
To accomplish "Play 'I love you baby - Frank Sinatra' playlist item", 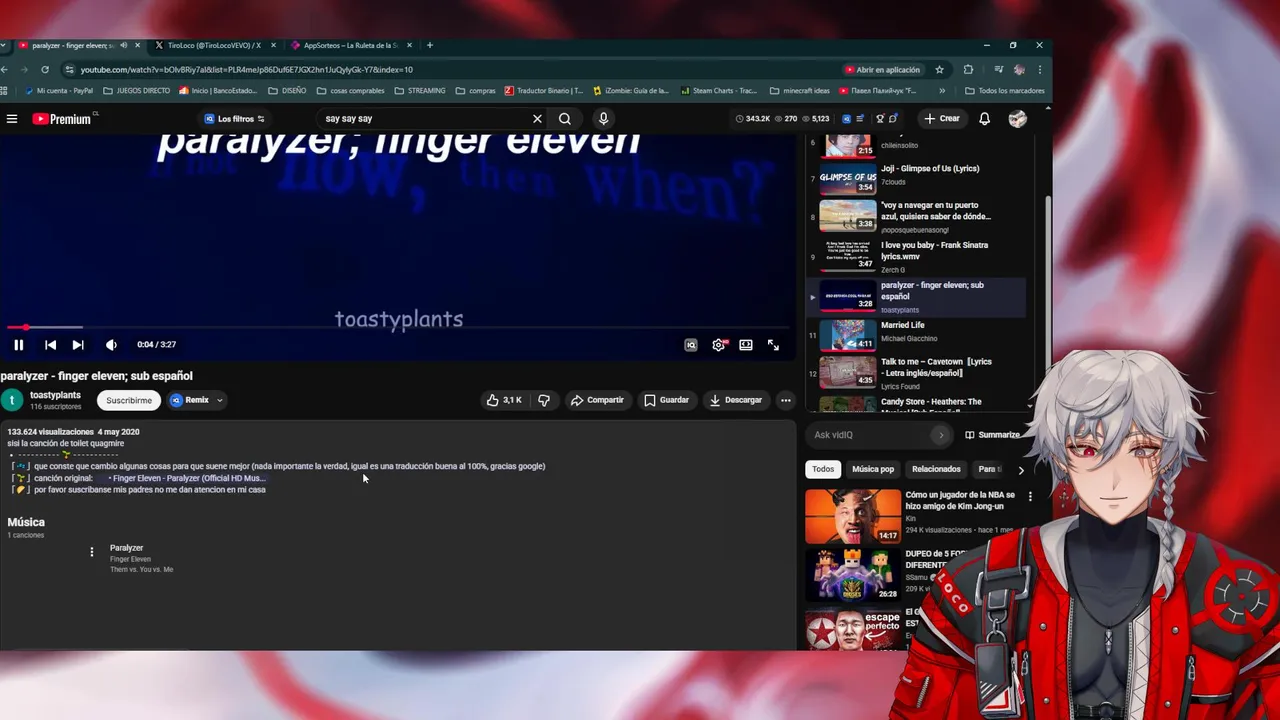I will click(x=915, y=256).
